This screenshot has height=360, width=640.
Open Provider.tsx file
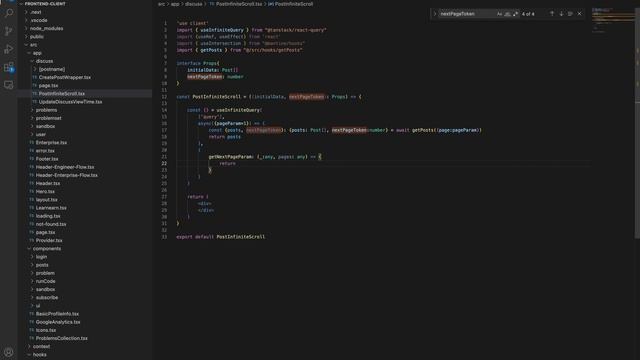point(49,241)
